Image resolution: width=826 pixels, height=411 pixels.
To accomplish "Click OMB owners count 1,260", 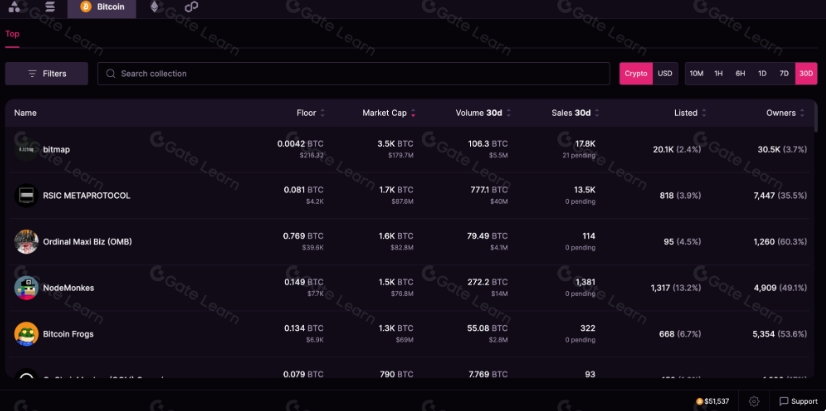I will pos(764,242).
